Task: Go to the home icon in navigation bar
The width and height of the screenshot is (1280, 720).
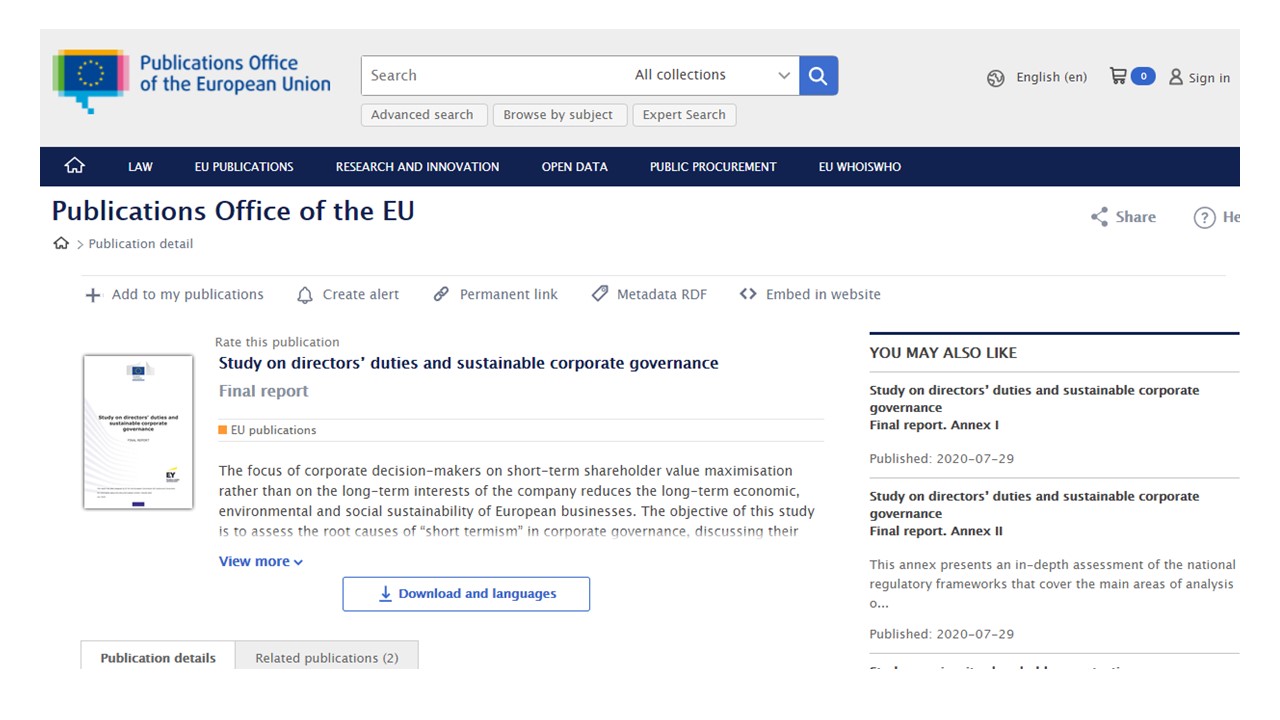Action: pos(75,166)
